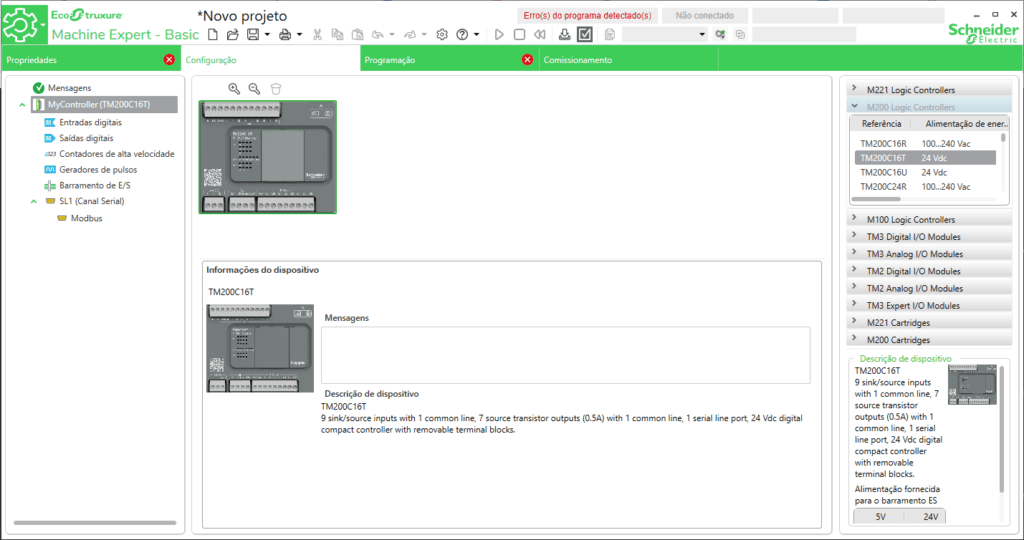Print using the printer icon
1024x540 pixels.
[285, 35]
